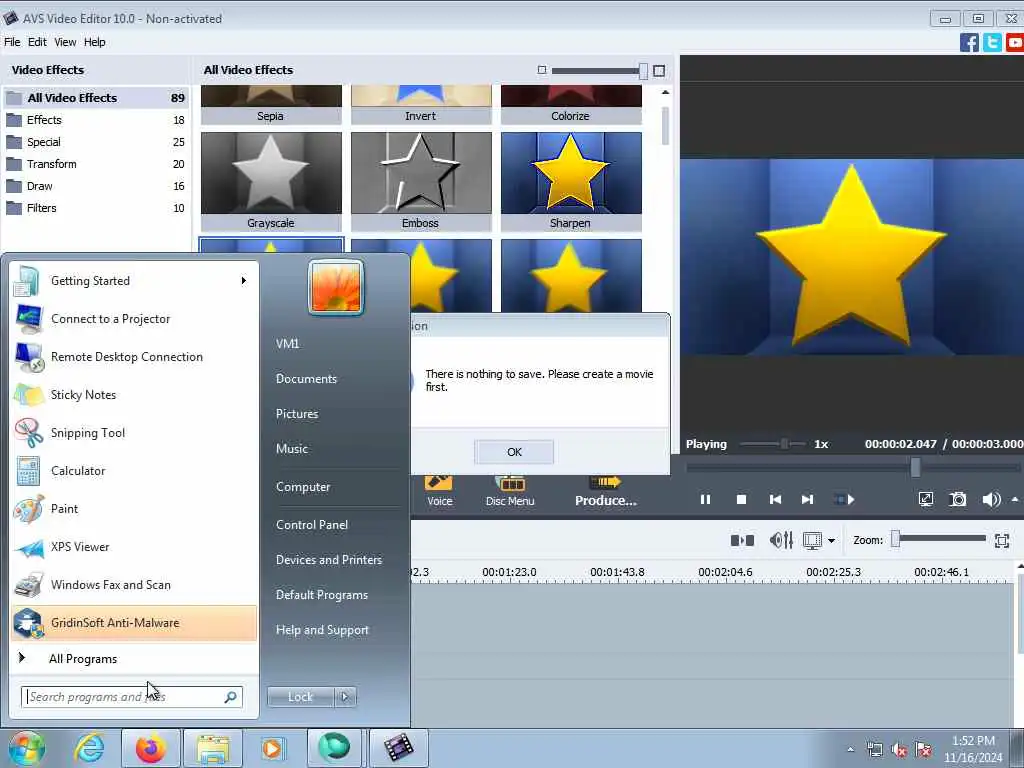The height and width of the screenshot is (768, 1024).
Task: Click the preview seek bar handle
Action: [916, 467]
